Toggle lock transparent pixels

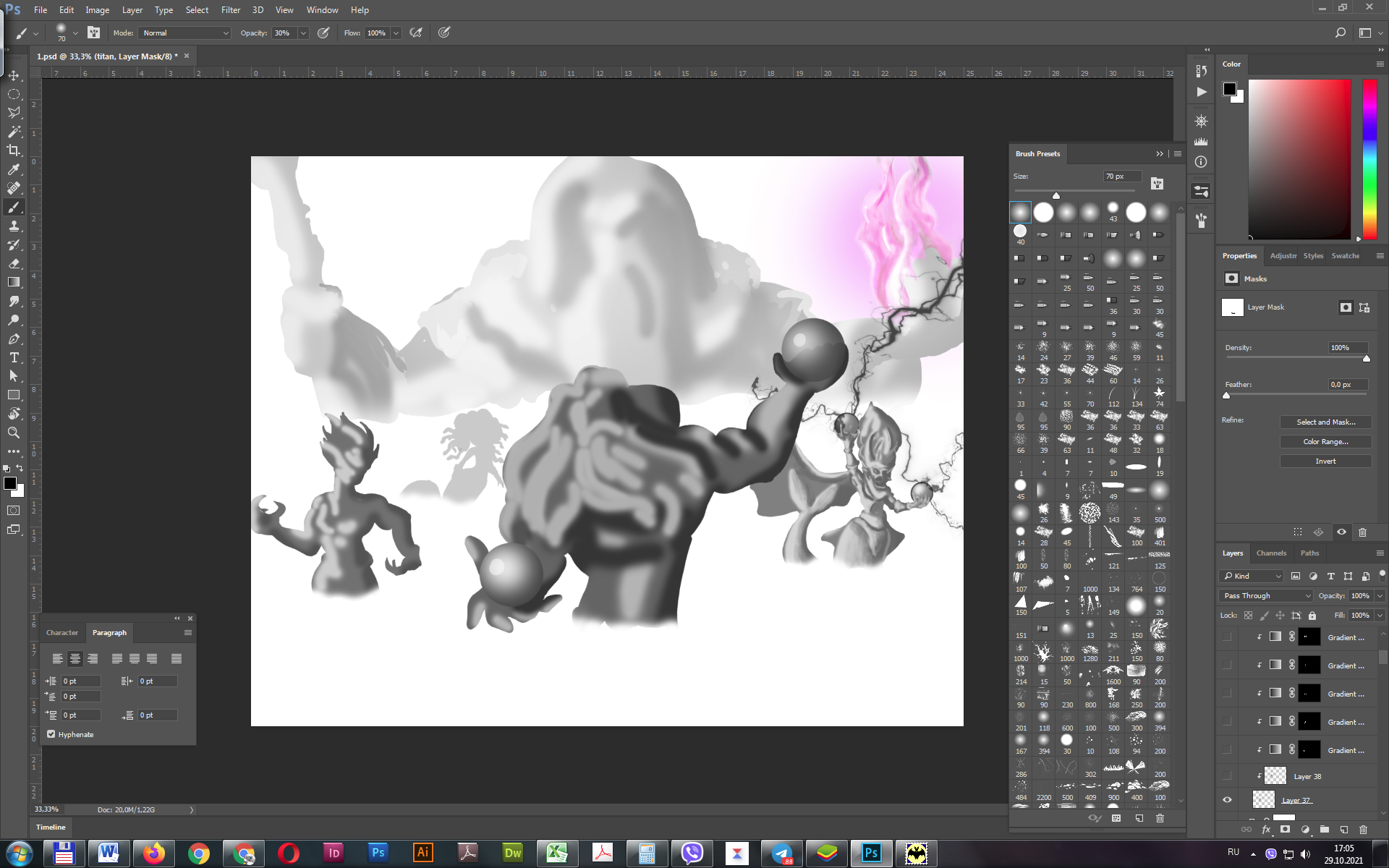1248,616
